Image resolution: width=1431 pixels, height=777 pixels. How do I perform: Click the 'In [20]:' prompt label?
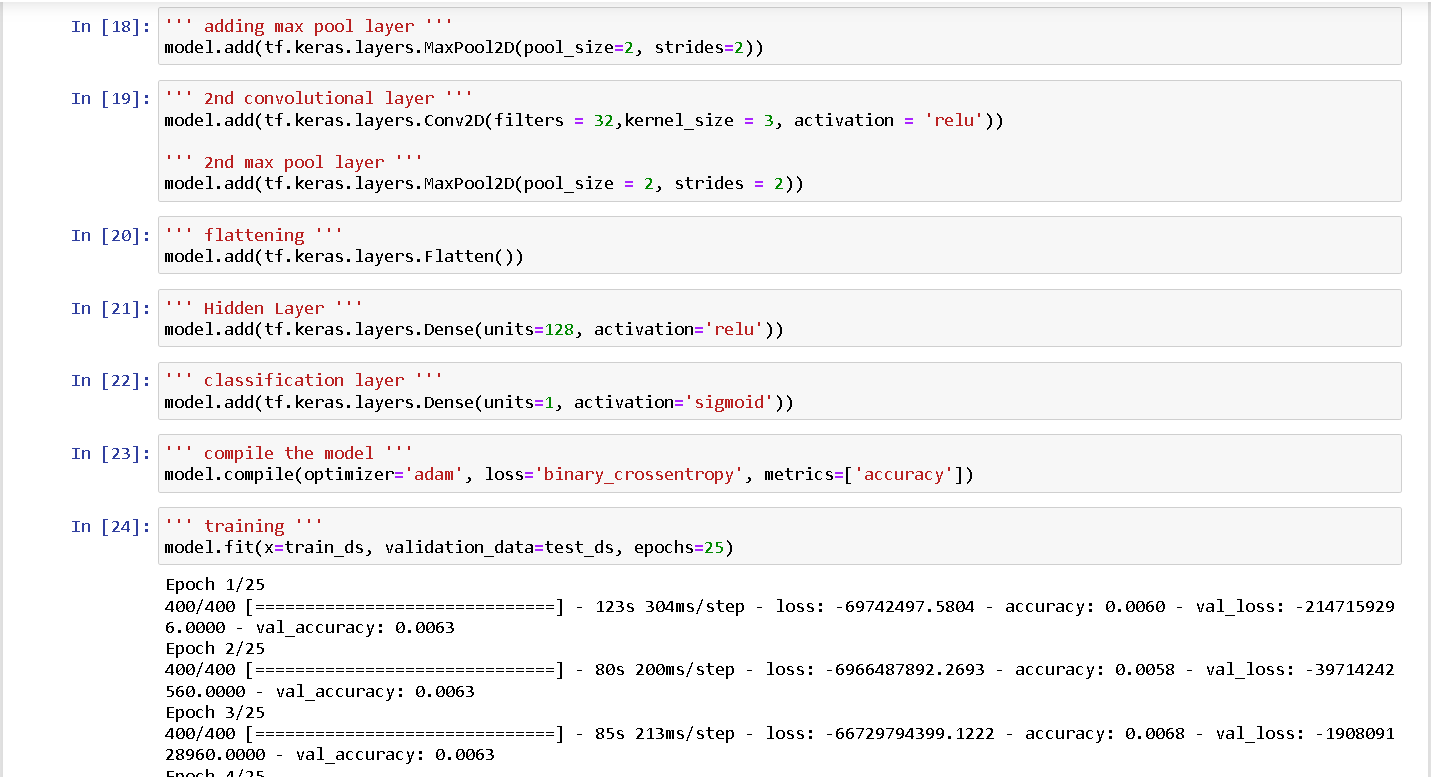click(x=110, y=236)
